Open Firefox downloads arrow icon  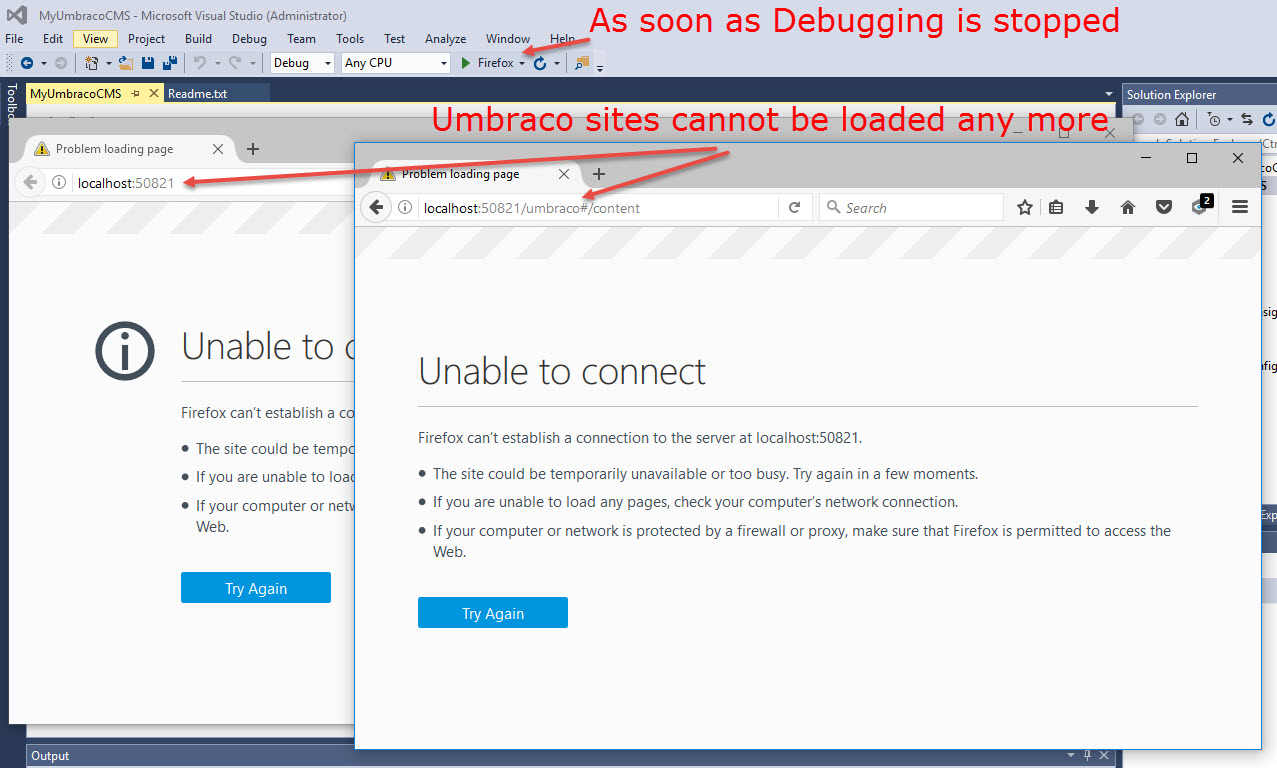coord(1092,207)
